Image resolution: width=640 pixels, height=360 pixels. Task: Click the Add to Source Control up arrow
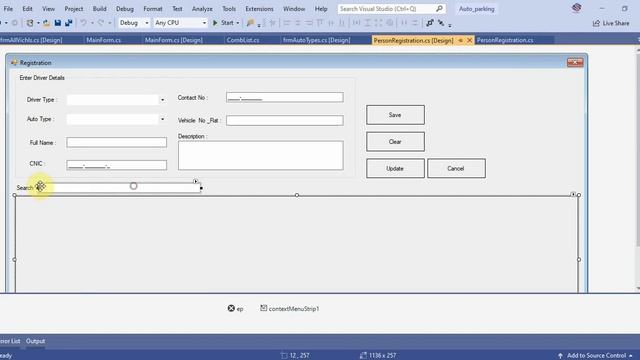[560, 356]
